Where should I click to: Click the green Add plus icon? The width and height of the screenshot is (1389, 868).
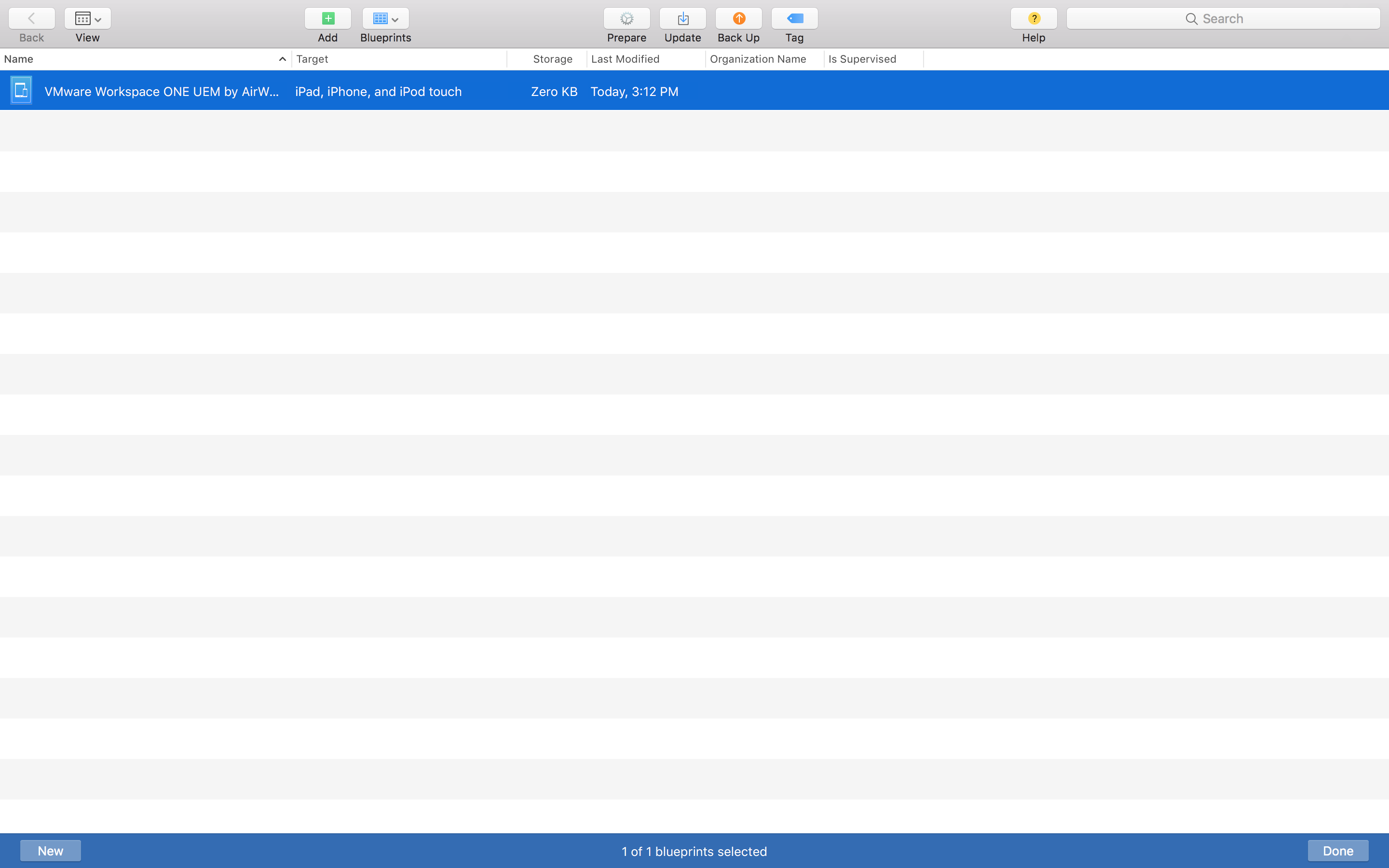pyautogui.click(x=328, y=18)
